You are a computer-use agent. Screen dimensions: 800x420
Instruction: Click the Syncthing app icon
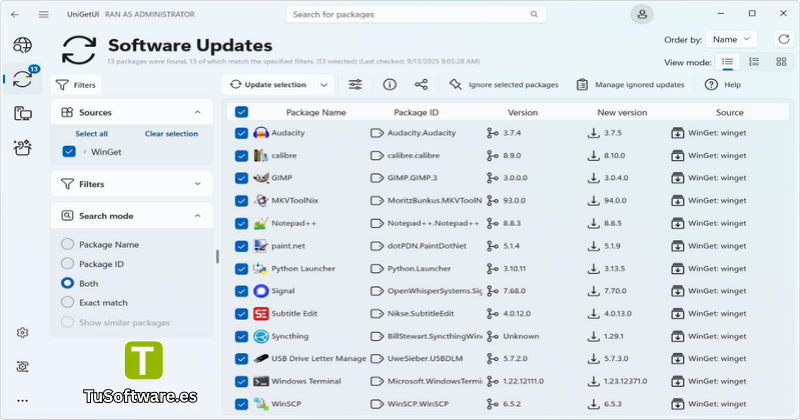261,336
